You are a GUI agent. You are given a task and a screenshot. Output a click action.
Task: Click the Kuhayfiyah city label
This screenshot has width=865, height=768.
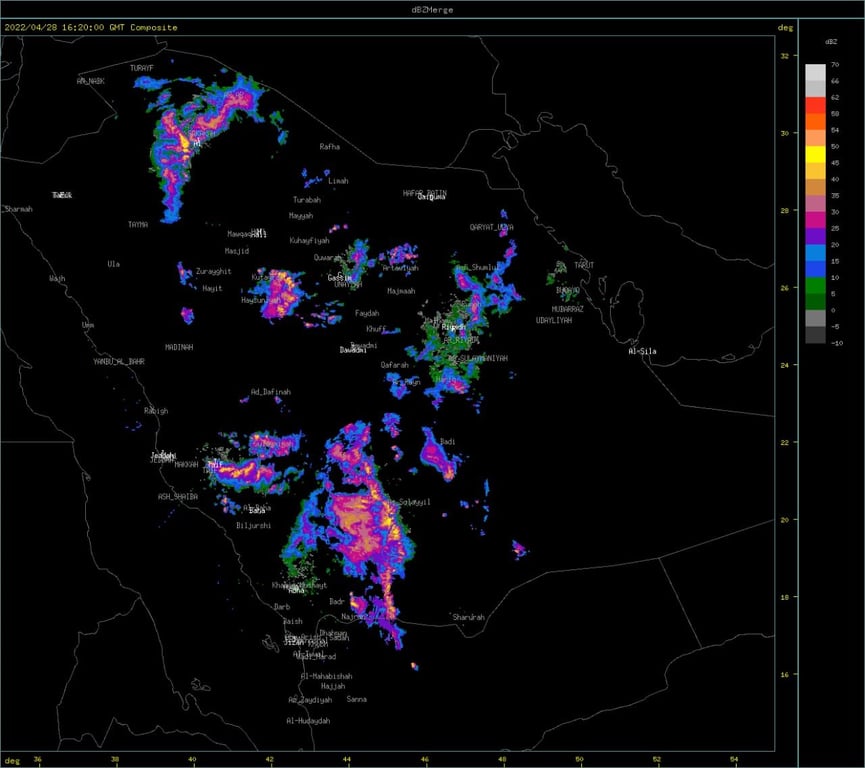[x=309, y=241]
